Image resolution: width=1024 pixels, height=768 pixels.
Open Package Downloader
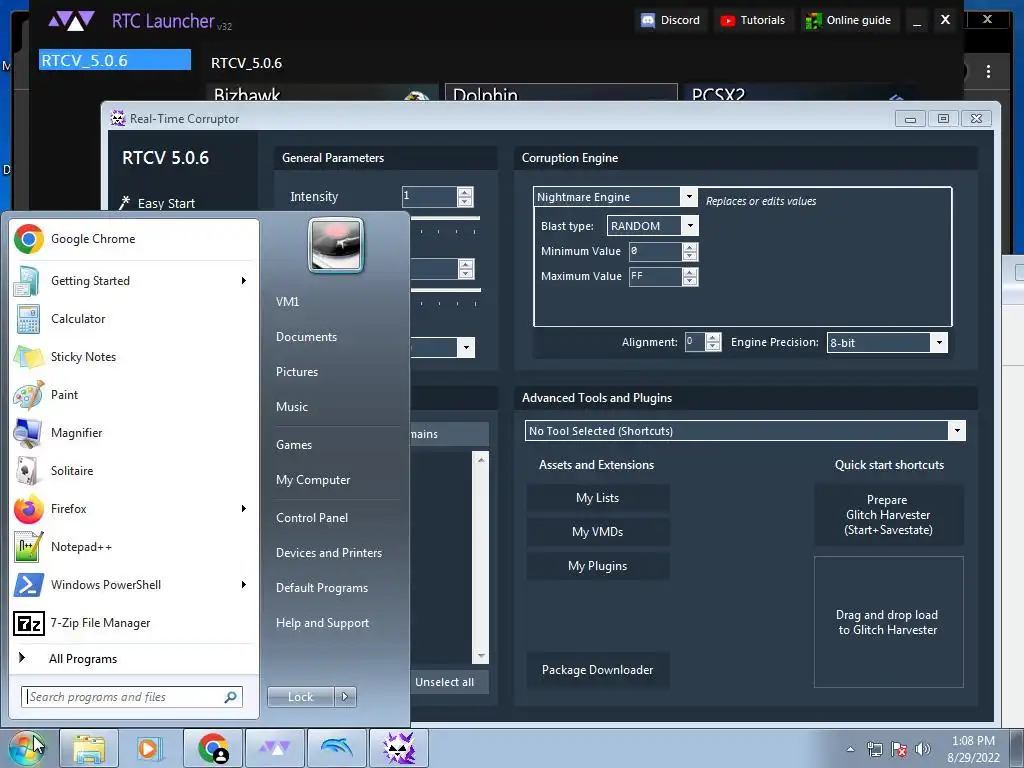pos(598,669)
